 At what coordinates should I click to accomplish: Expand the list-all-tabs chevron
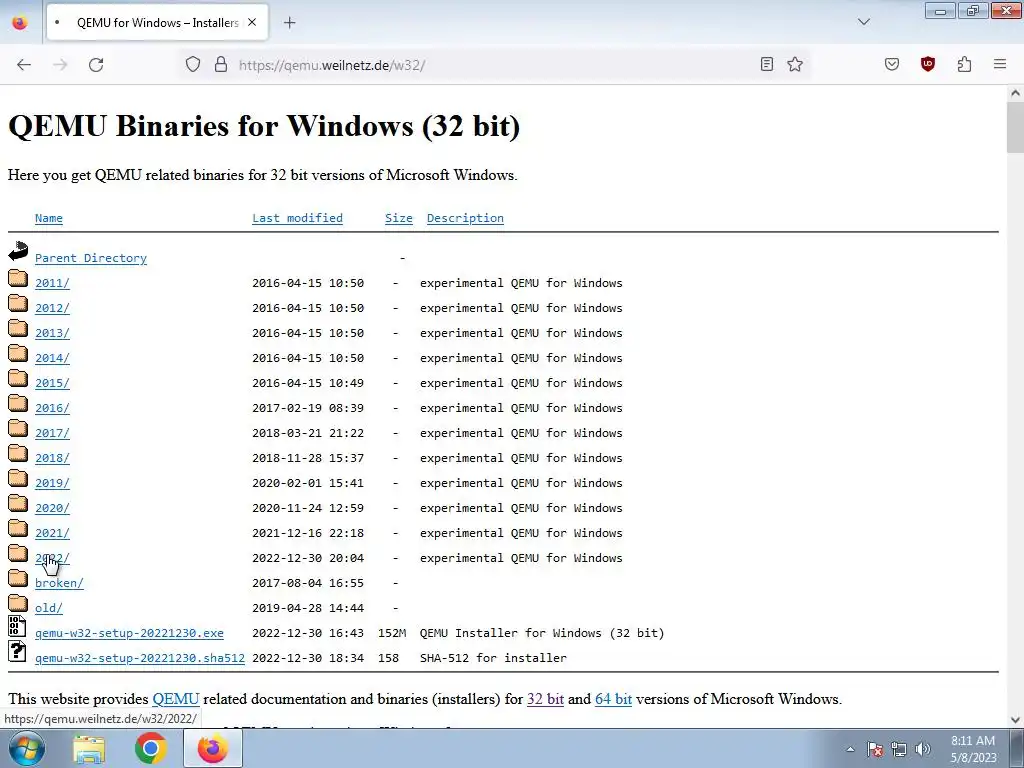(x=863, y=22)
